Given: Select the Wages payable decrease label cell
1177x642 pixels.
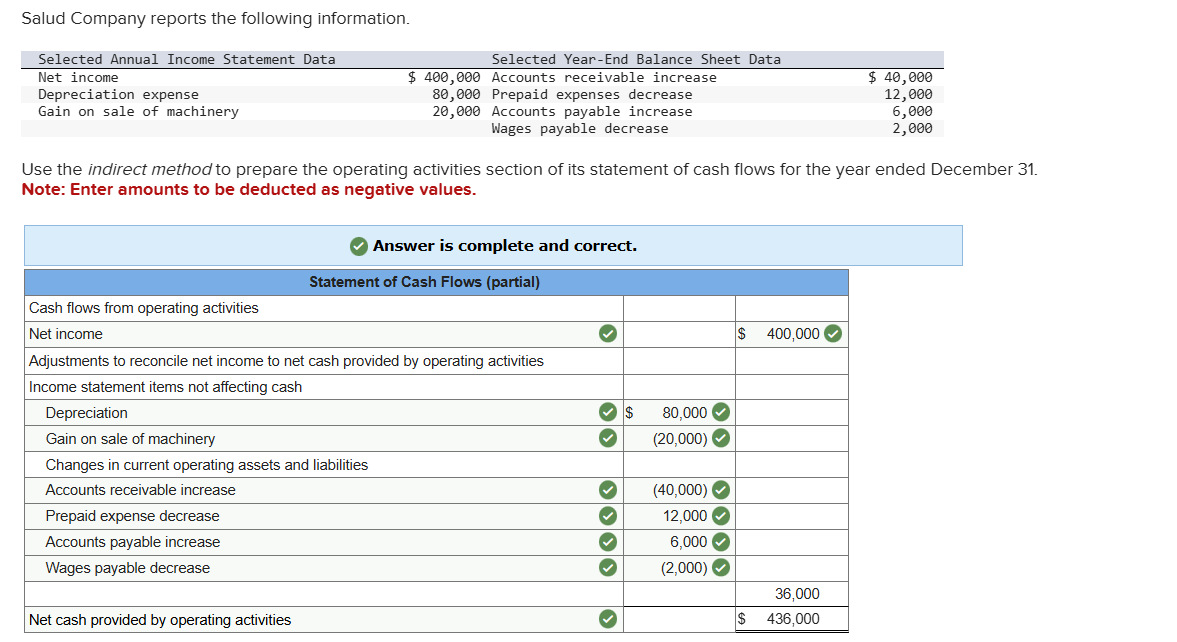Looking at the screenshot, I should pos(324,568).
